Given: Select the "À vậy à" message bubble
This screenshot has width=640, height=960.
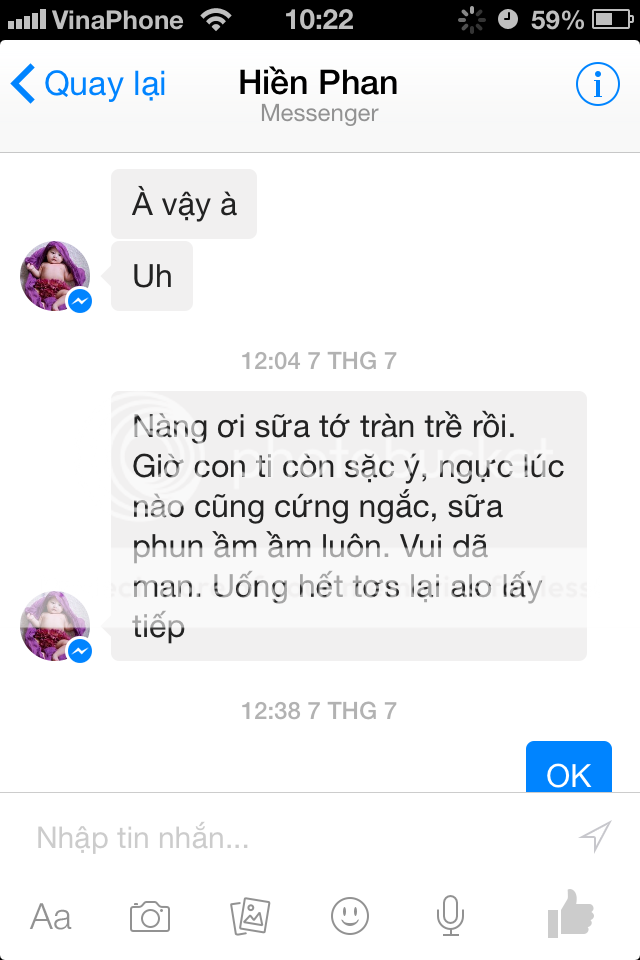Looking at the screenshot, I should pos(184,204).
